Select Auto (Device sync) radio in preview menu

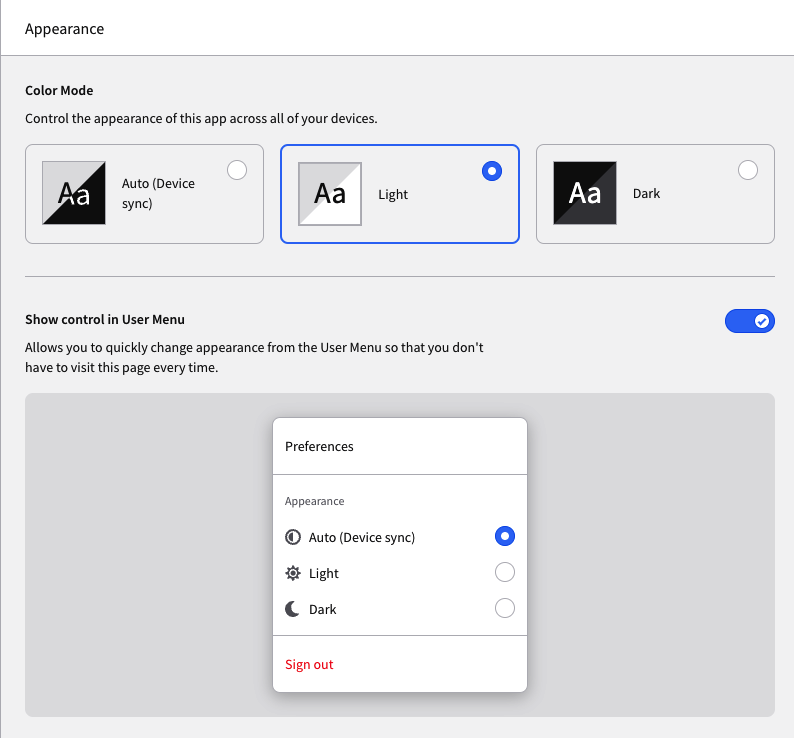505,536
